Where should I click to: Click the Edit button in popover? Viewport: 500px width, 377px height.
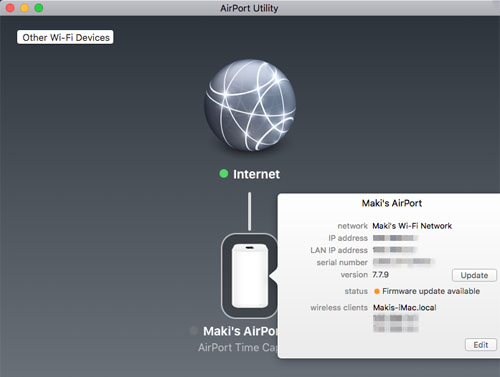click(x=481, y=345)
